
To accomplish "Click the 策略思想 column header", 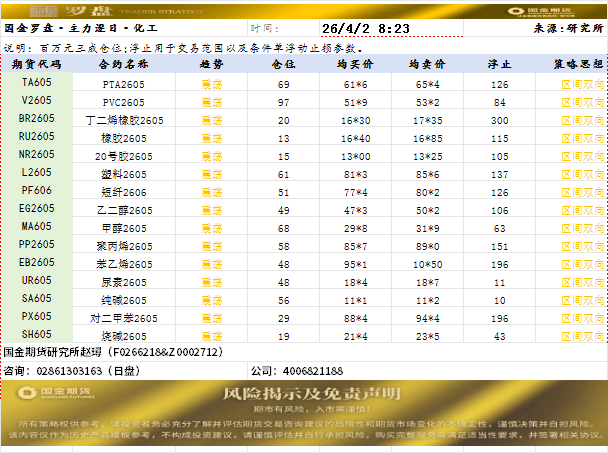I will point(579,64).
